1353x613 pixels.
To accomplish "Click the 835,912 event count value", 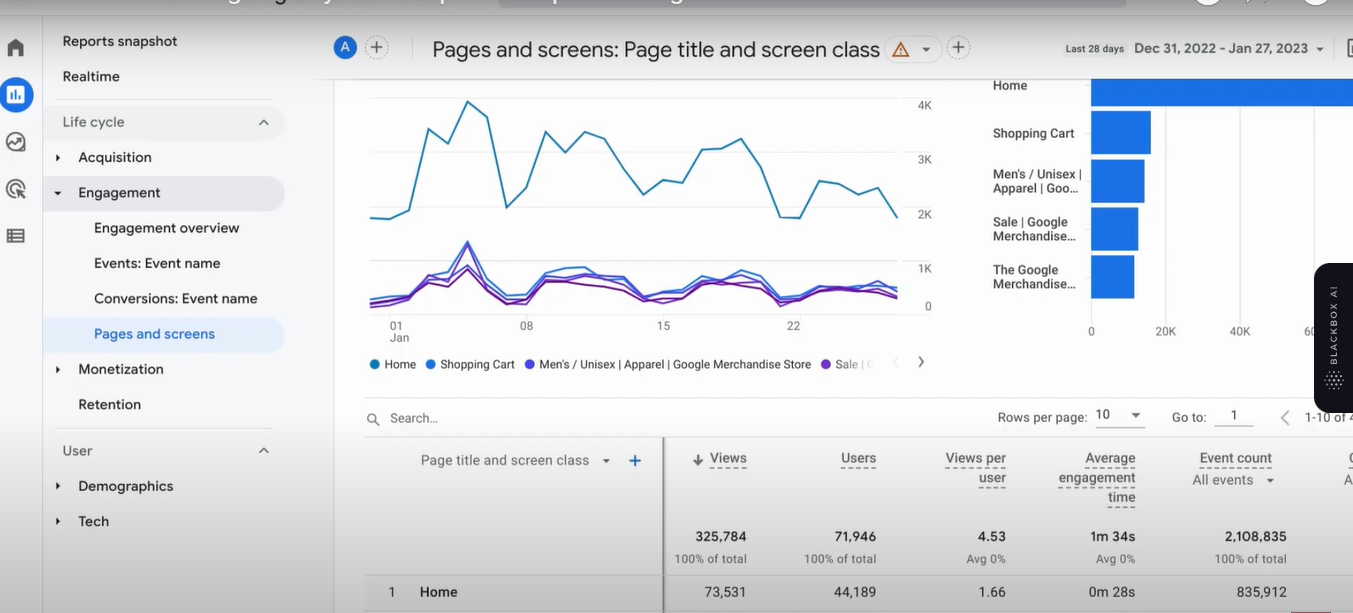I will 1261,592.
